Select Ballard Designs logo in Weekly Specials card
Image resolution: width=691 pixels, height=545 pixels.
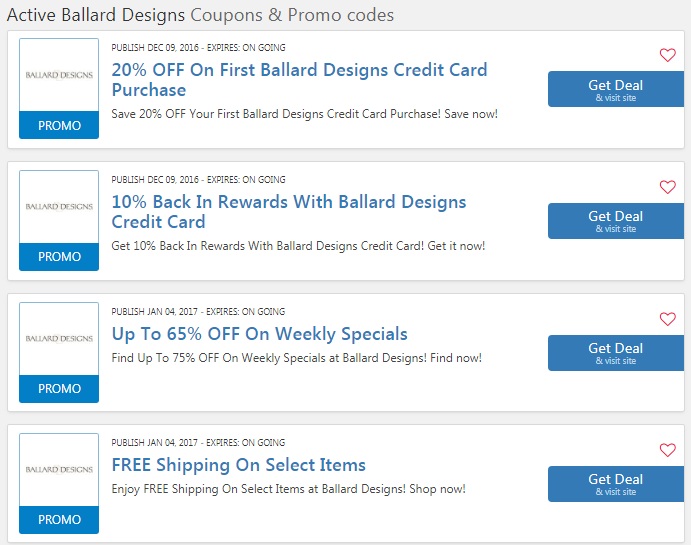tap(59, 338)
